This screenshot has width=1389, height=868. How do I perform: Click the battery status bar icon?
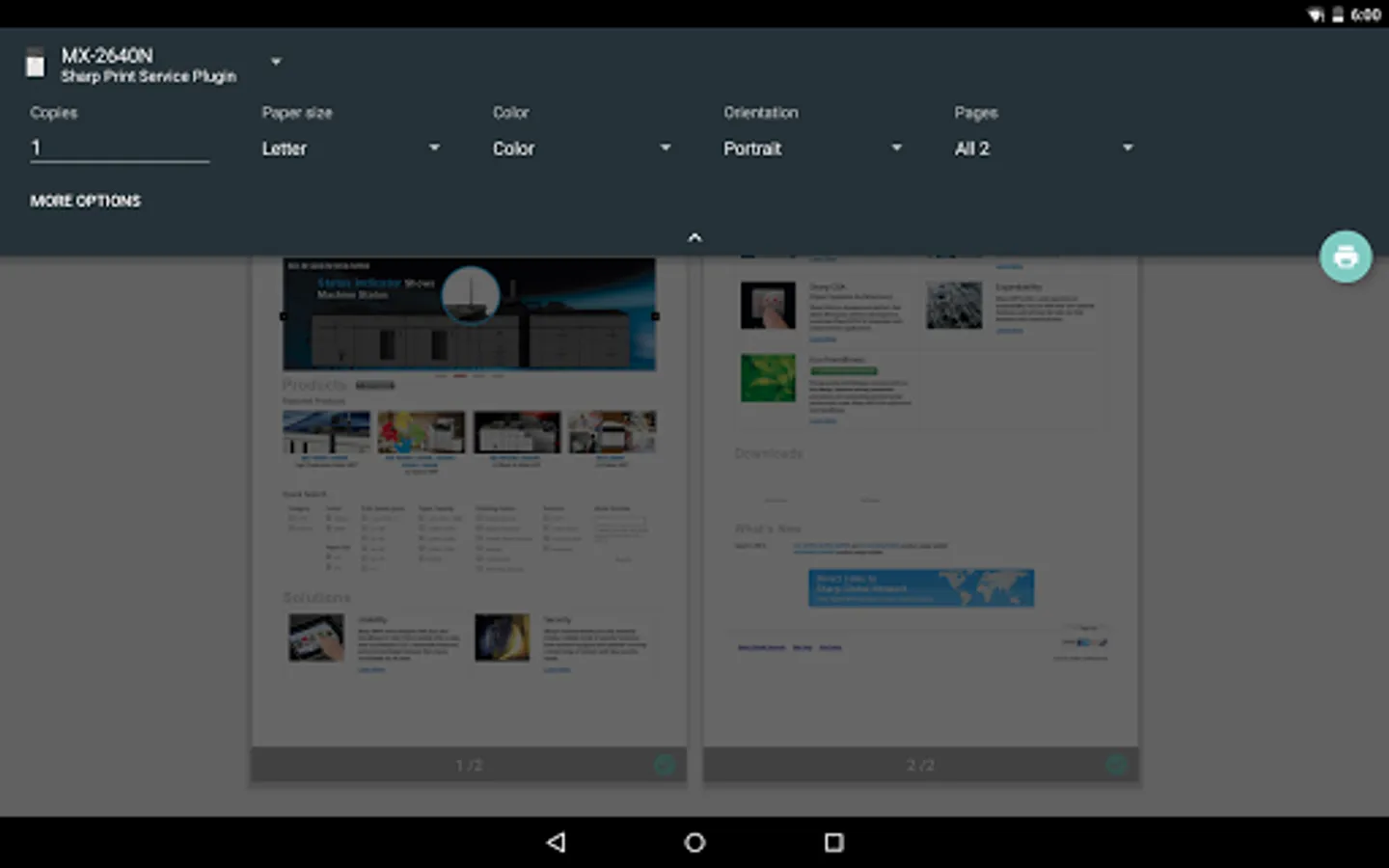click(1338, 14)
